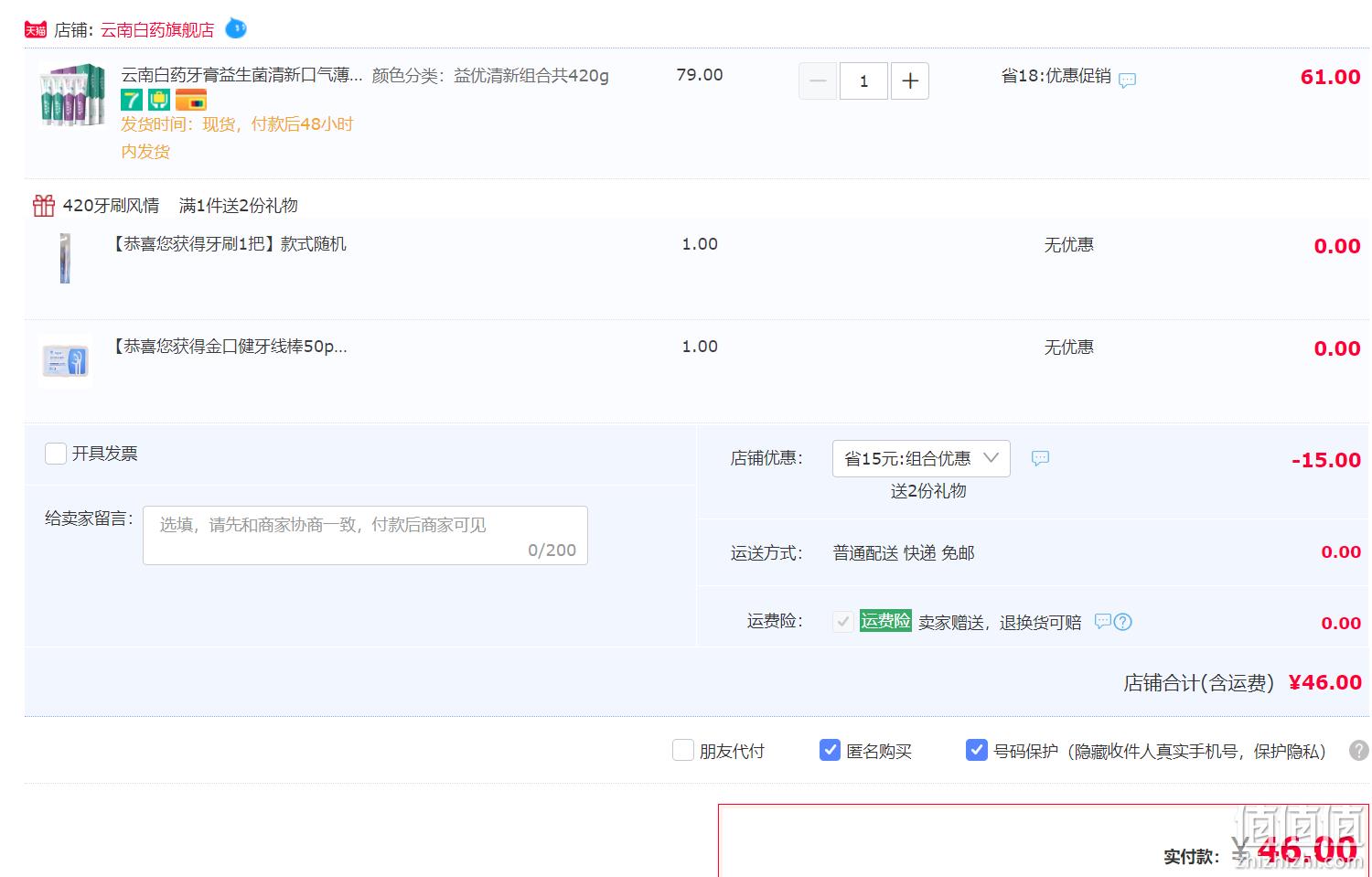Check the 朋友代付 checkbox
Screen dimensions: 1372x877
[683, 751]
